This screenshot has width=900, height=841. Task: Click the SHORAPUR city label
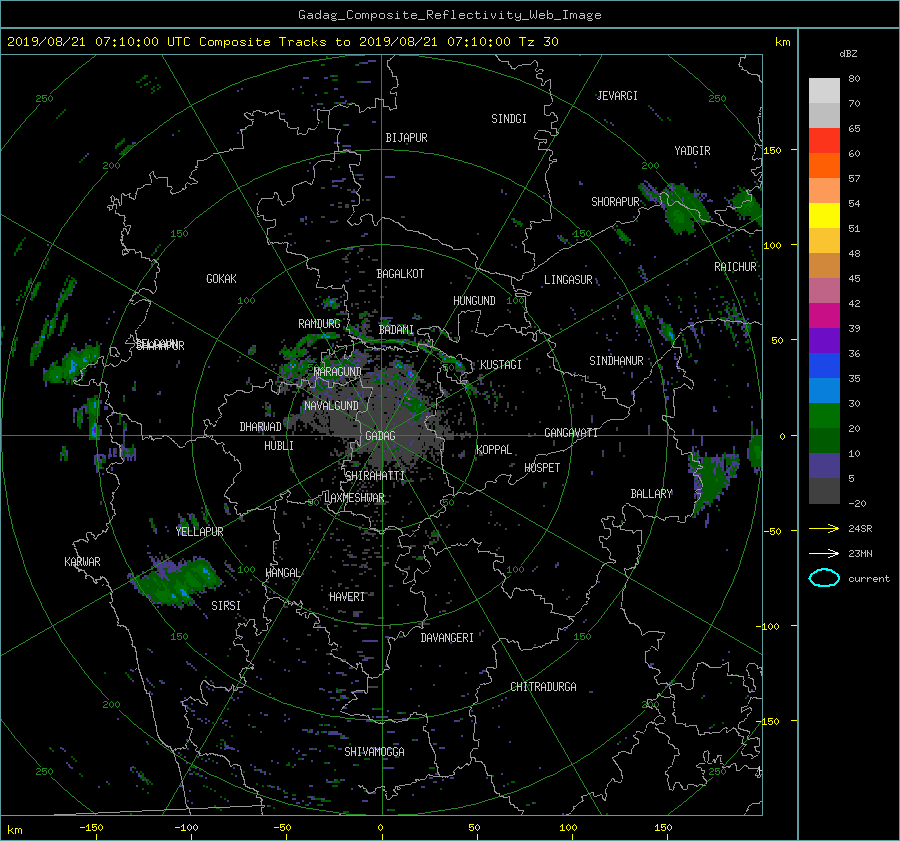tap(615, 202)
